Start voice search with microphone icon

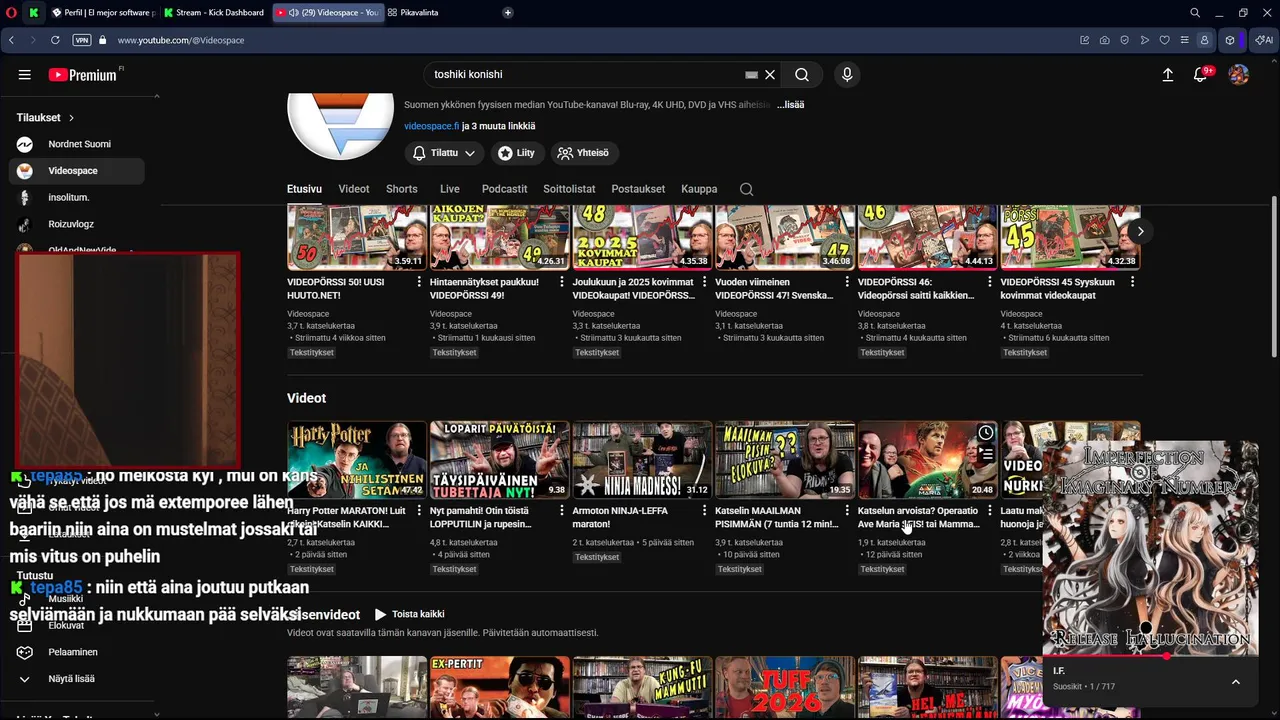847,75
